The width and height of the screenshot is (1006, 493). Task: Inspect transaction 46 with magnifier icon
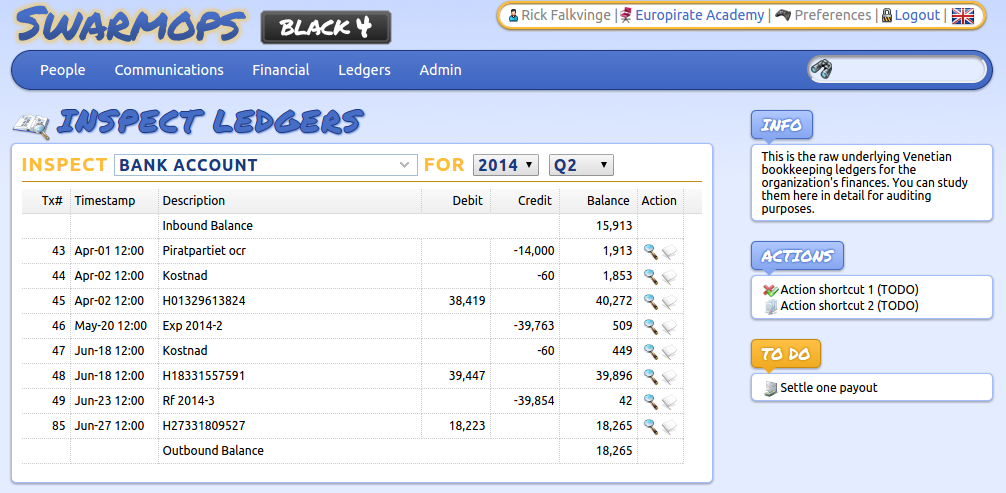point(651,326)
